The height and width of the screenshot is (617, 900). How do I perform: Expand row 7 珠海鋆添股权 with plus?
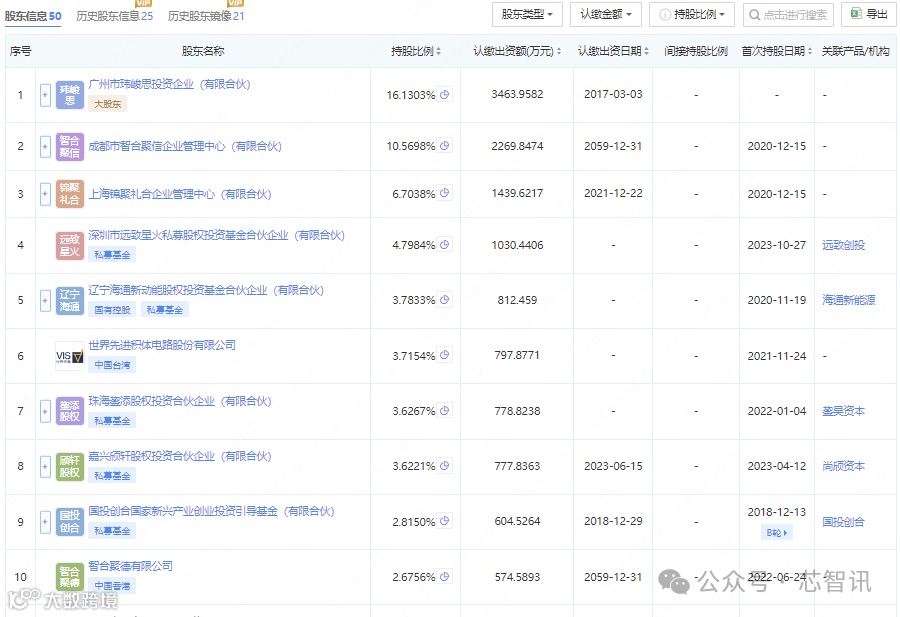pyautogui.click(x=45, y=411)
